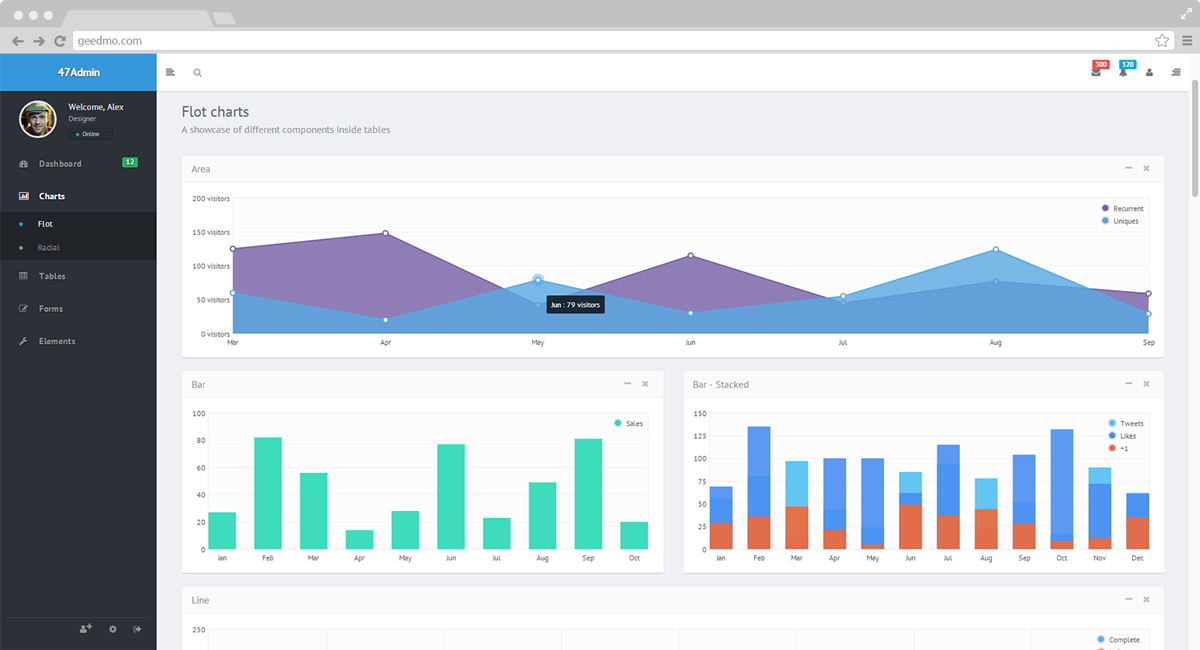Select Tables in the sidebar menu

click(x=52, y=275)
